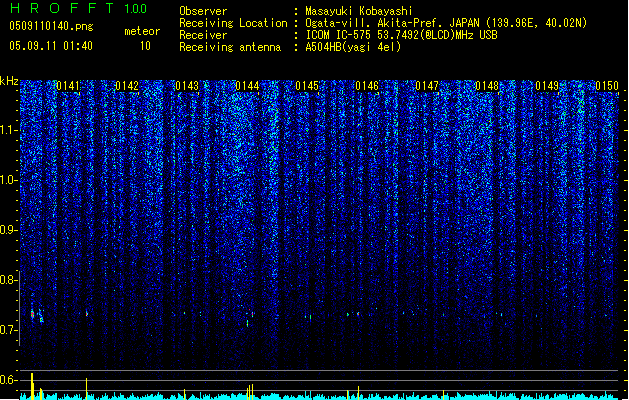
Task: Click the yellow power spike before 0142
Action: 86,388
